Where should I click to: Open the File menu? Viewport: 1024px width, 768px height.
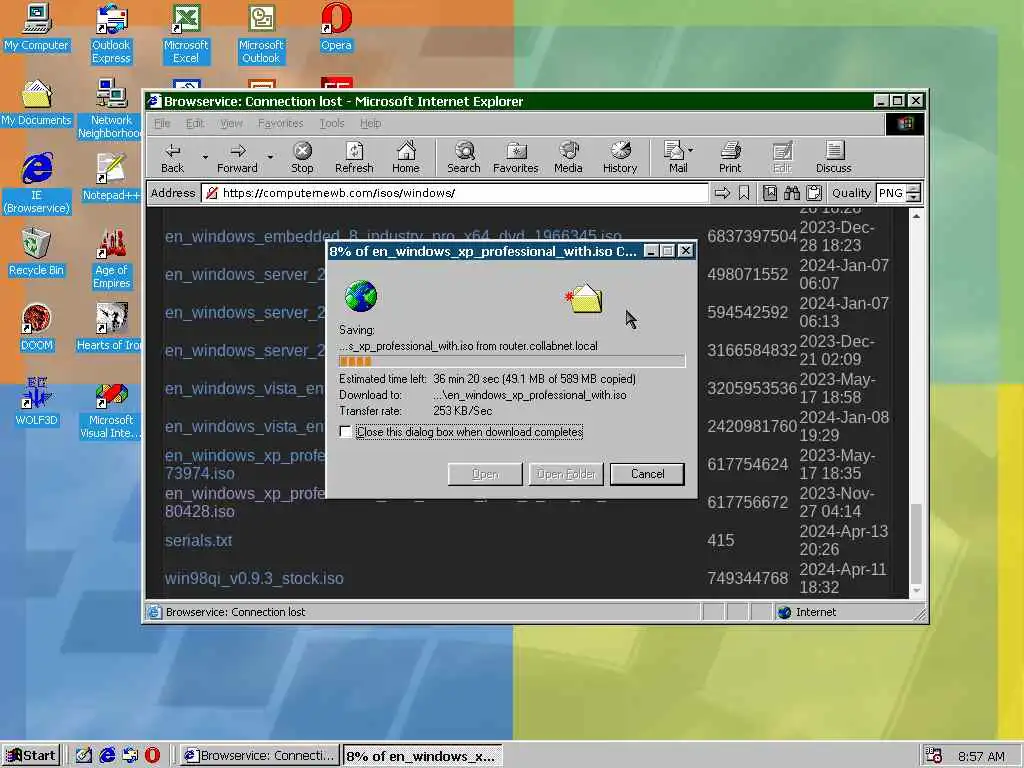[162, 123]
